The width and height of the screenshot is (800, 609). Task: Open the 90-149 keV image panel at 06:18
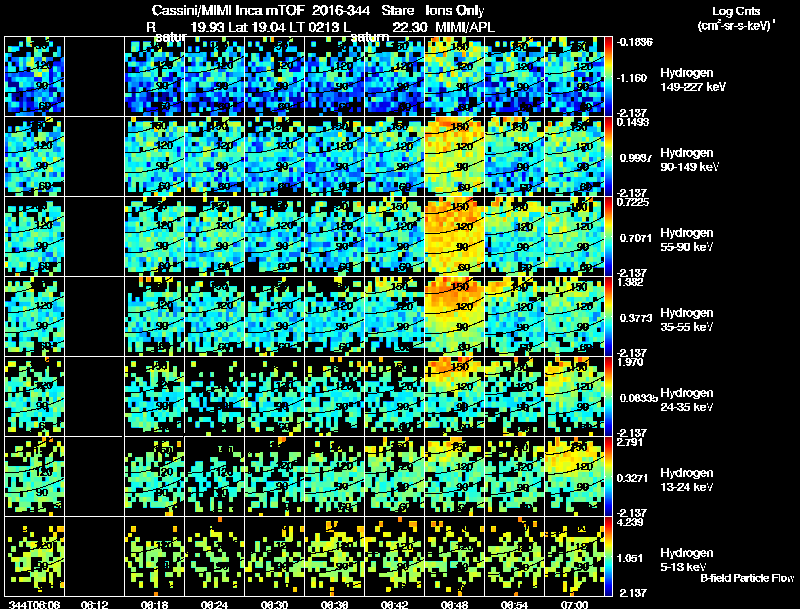click(x=154, y=157)
